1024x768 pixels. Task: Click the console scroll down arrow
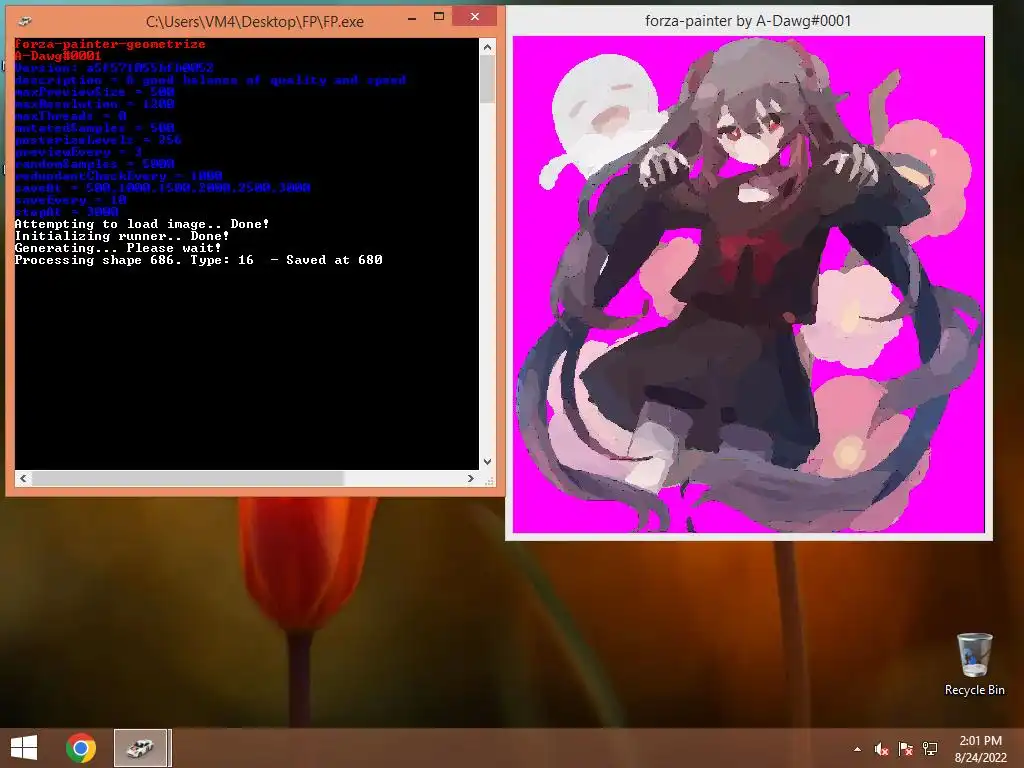[x=487, y=462]
